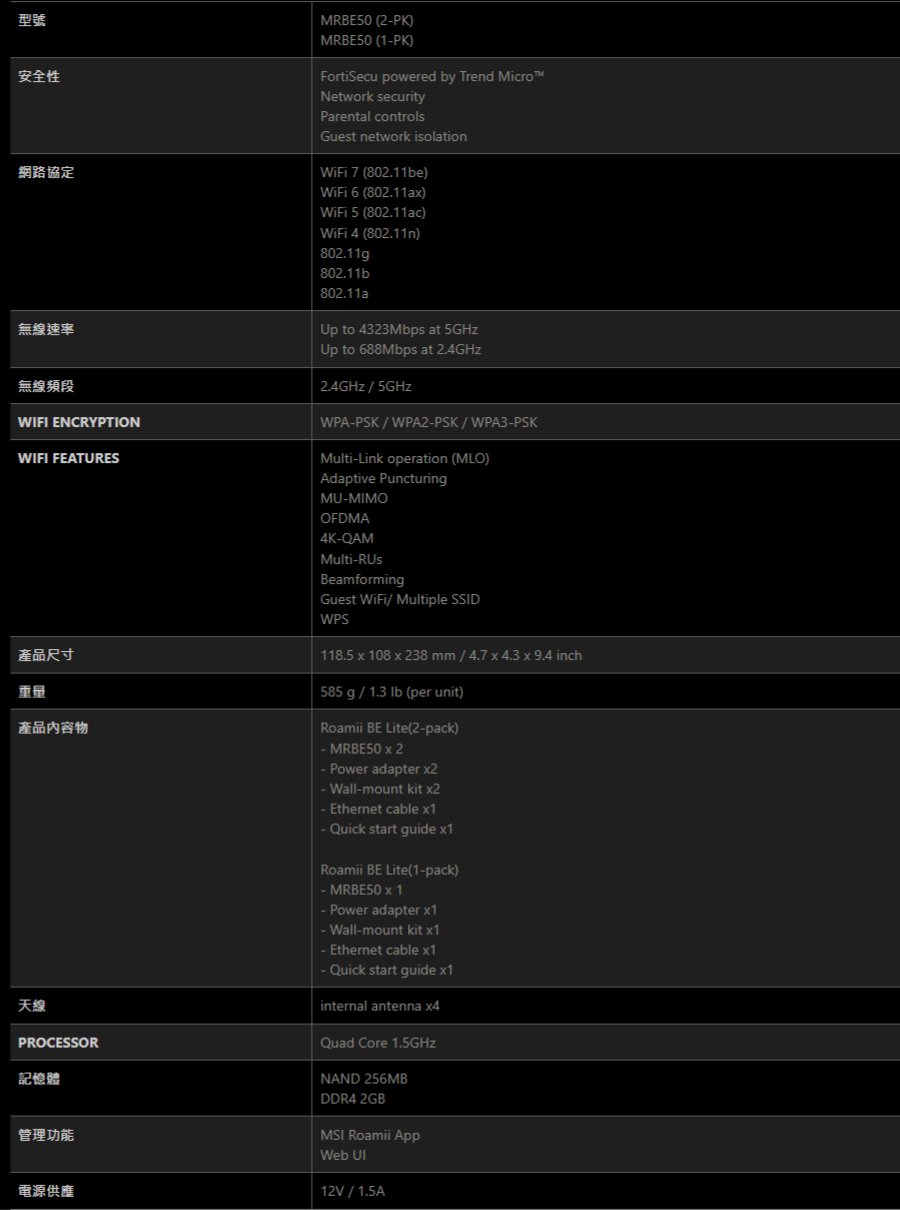Click the product dimensions value 118.5 x 108 x 238 mm

[x=451, y=655]
